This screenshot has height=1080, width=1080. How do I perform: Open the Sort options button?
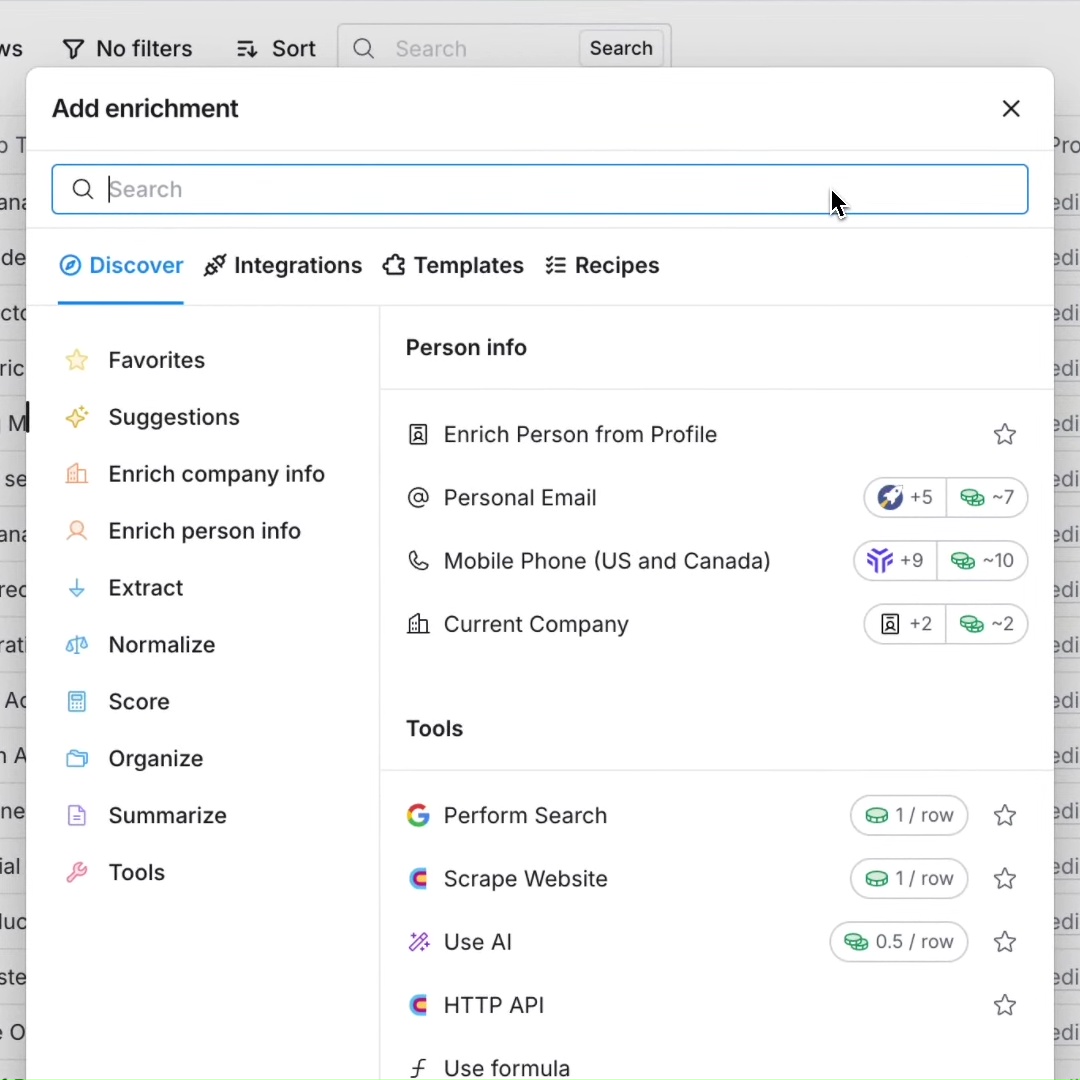(276, 49)
